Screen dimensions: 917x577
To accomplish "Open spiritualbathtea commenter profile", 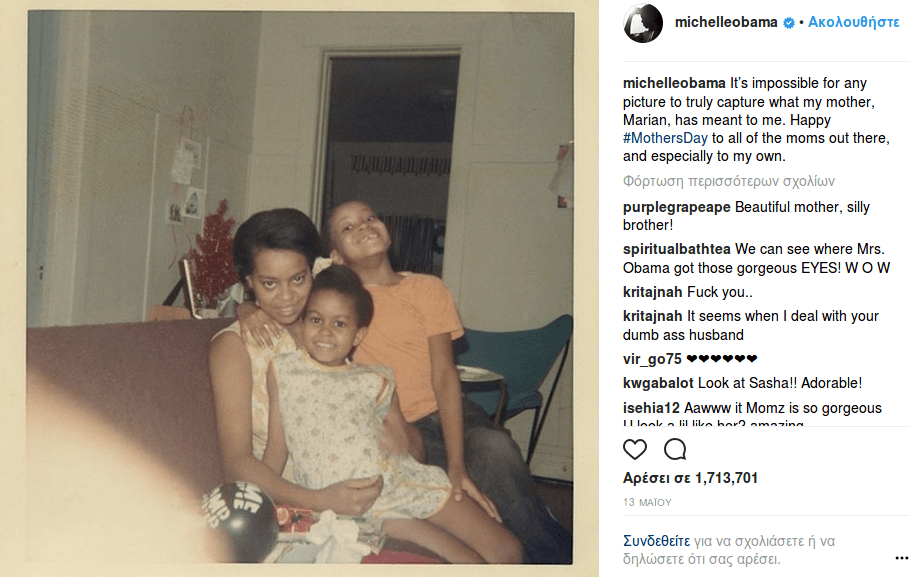I will click(677, 249).
